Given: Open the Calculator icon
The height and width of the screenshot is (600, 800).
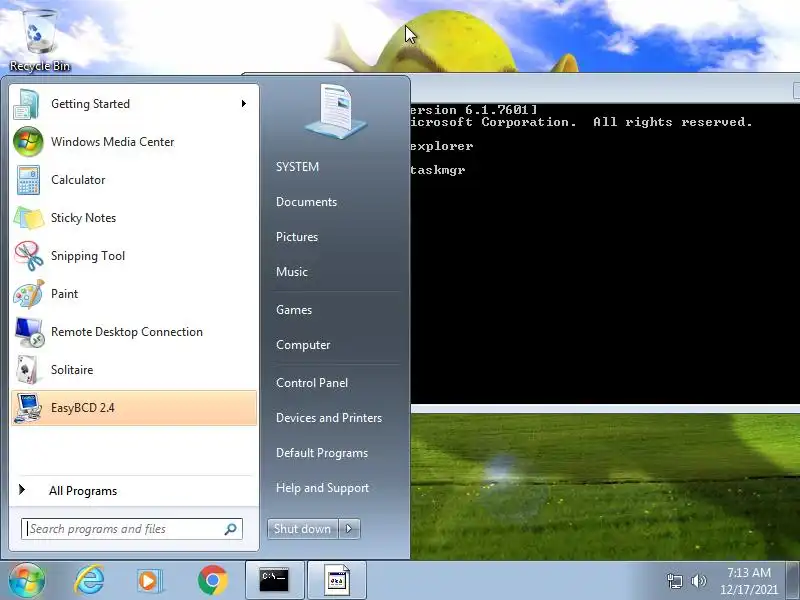Looking at the screenshot, I should (28, 180).
